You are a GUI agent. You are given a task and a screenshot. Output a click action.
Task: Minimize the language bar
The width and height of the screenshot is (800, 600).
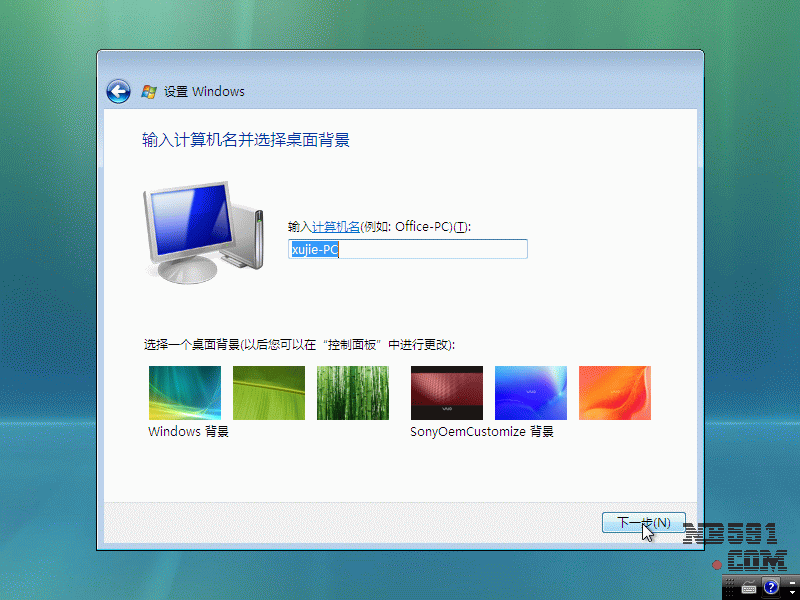pyautogui.click(x=792, y=583)
